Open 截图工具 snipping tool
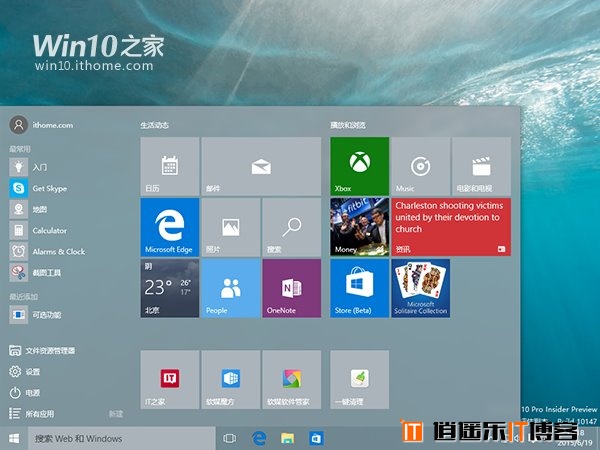 click(x=35, y=272)
